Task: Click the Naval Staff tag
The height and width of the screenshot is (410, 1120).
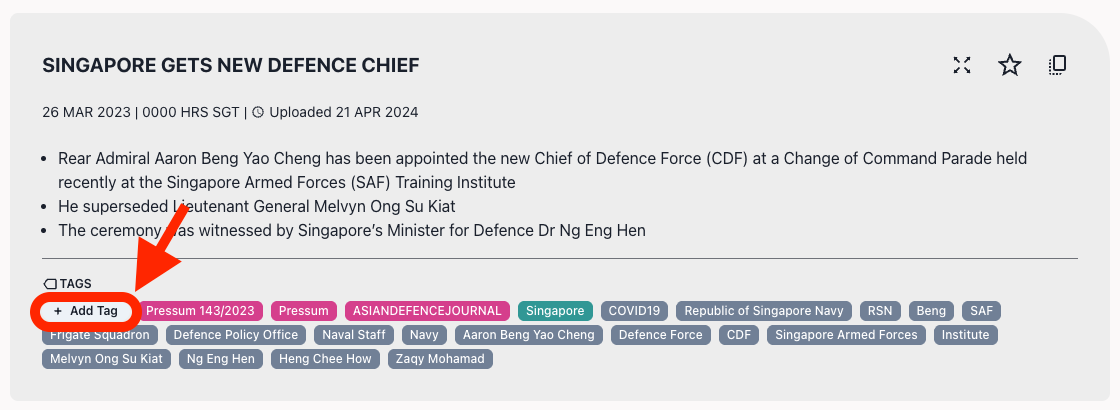Action: point(353,335)
